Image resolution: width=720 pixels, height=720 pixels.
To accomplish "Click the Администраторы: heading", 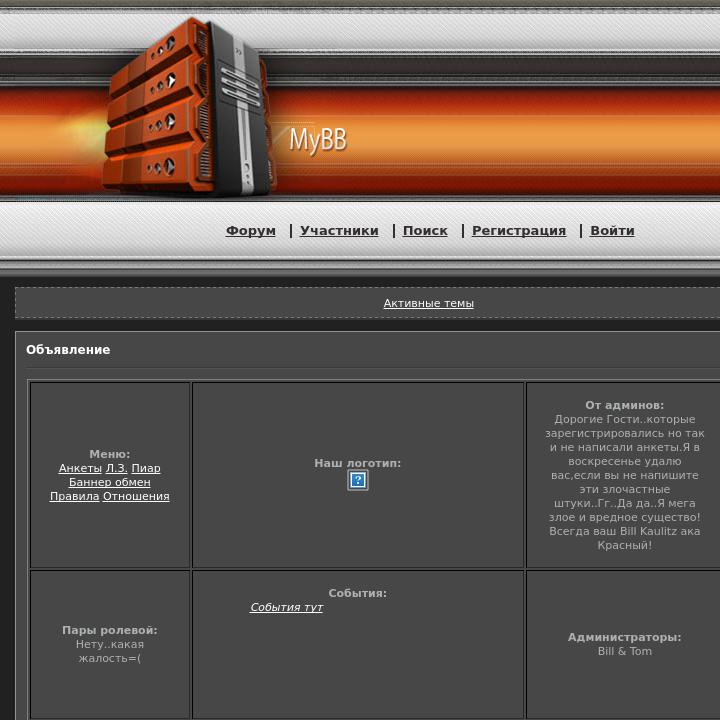I will 624,637.
